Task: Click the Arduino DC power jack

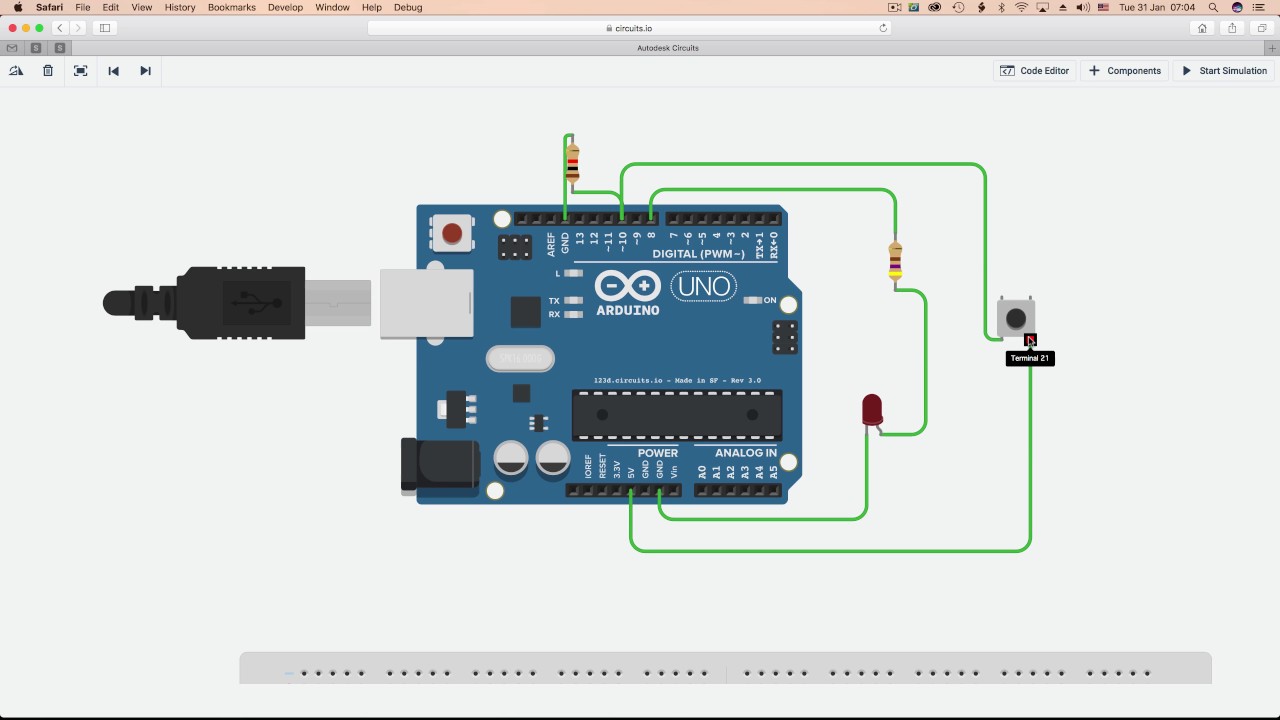Action: (440, 466)
